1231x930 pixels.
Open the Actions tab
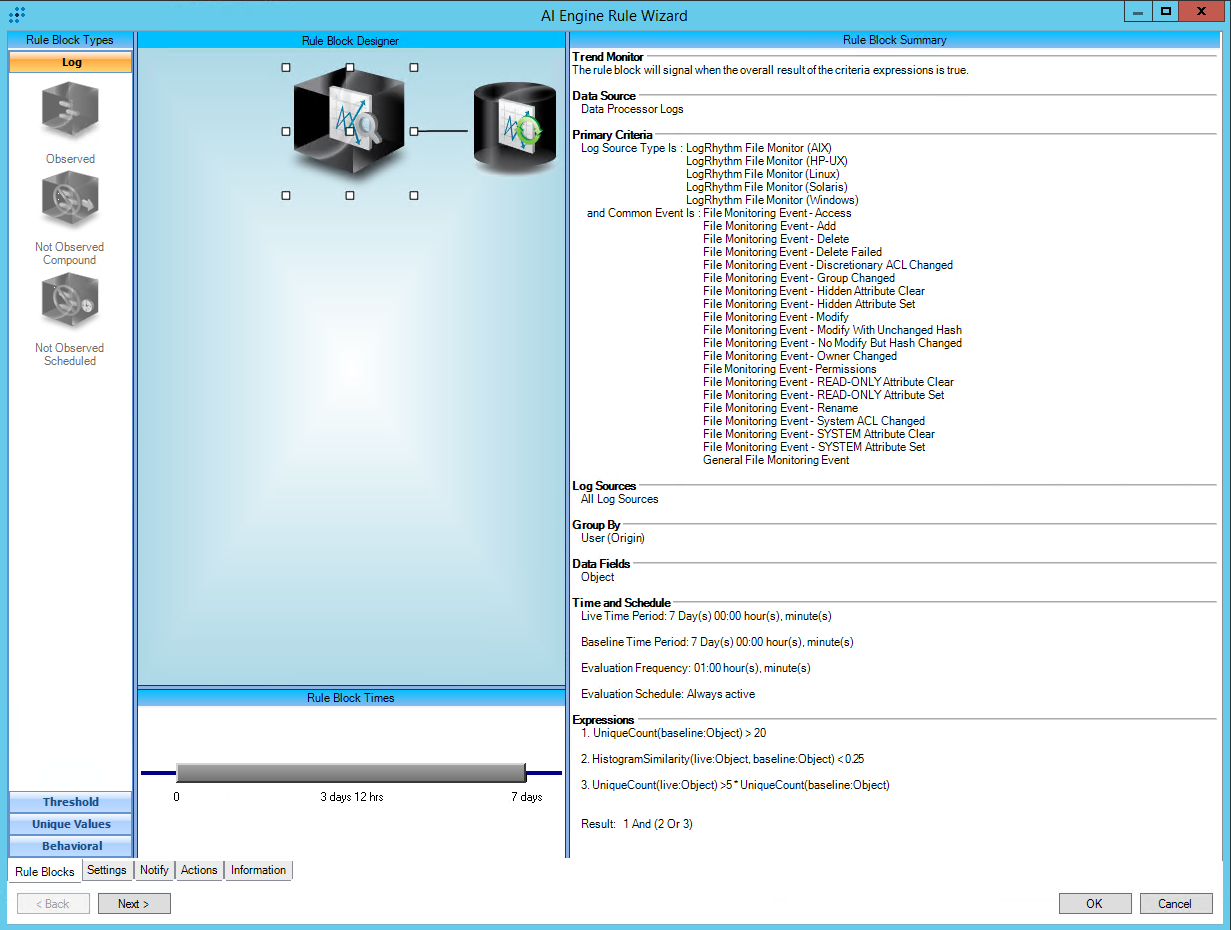(x=199, y=870)
